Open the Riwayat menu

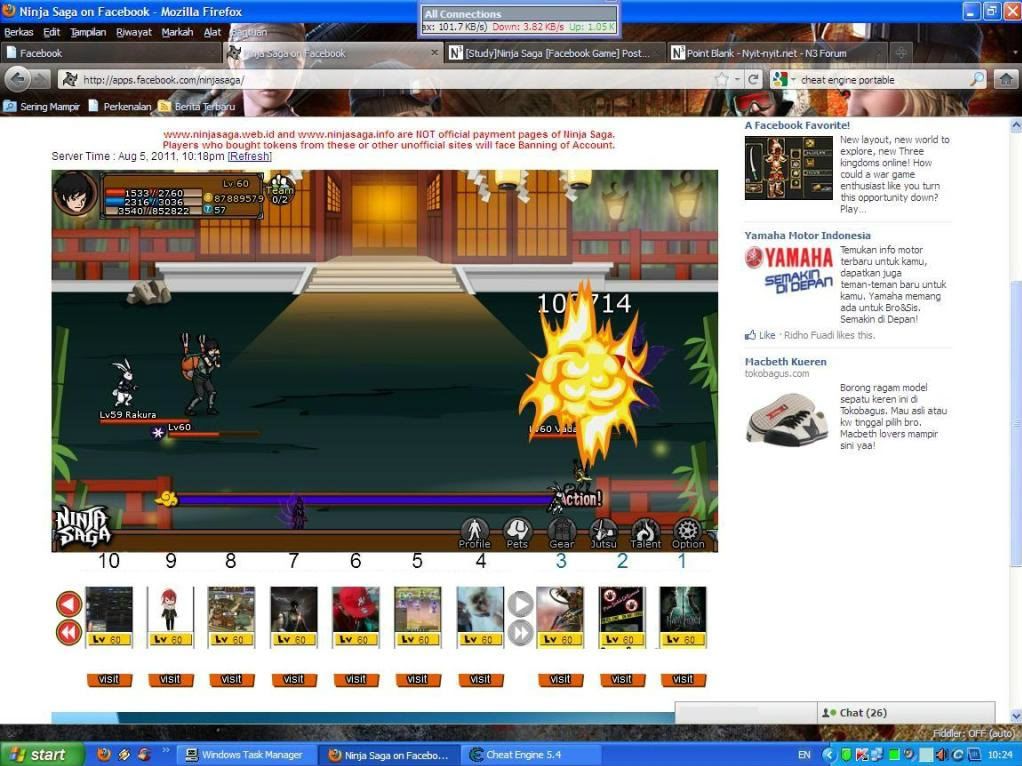coord(134,32)
